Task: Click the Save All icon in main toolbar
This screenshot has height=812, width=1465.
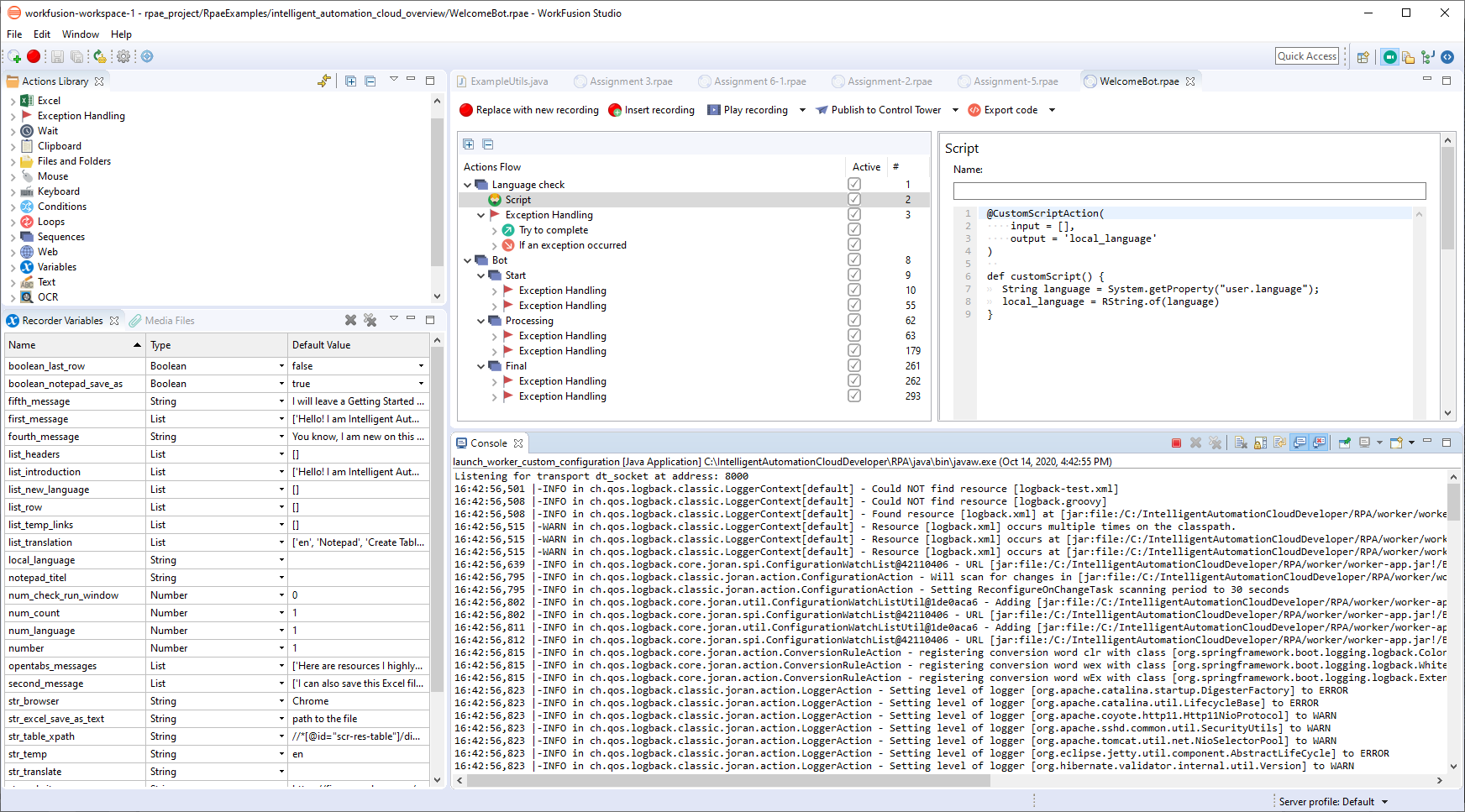Action: click(76, 56)
